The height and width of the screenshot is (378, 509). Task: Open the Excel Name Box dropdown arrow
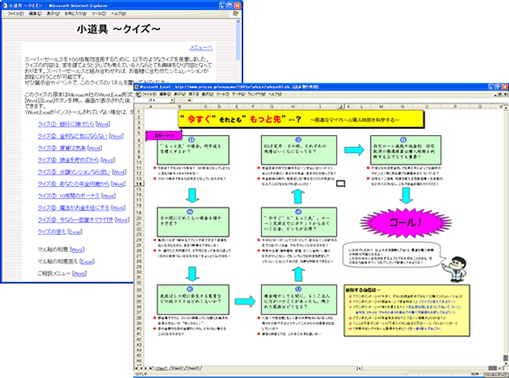172,100
